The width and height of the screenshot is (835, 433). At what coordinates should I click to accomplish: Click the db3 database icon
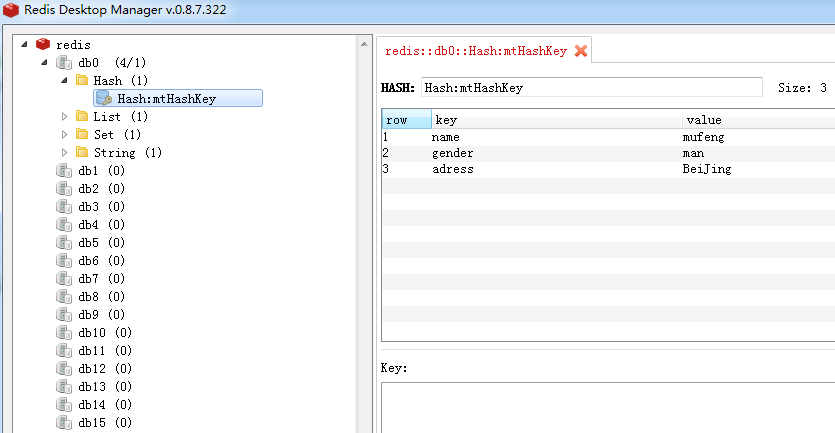coord(64,207)
